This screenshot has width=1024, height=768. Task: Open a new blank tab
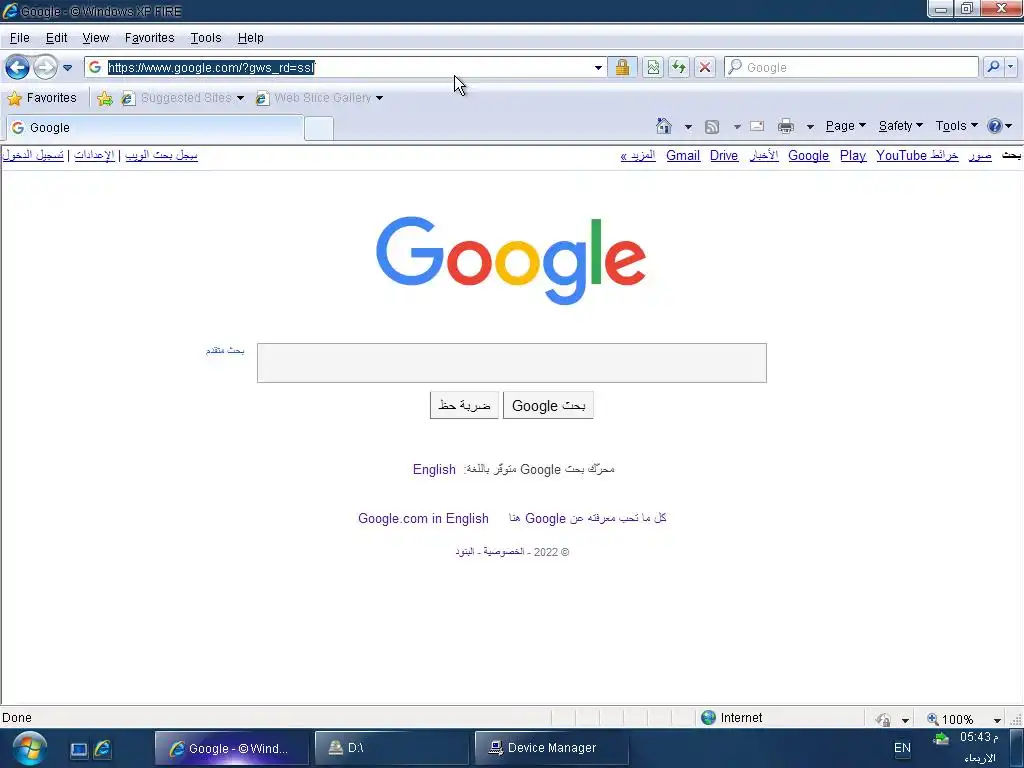pyautogui.click(x=319, y=128)
